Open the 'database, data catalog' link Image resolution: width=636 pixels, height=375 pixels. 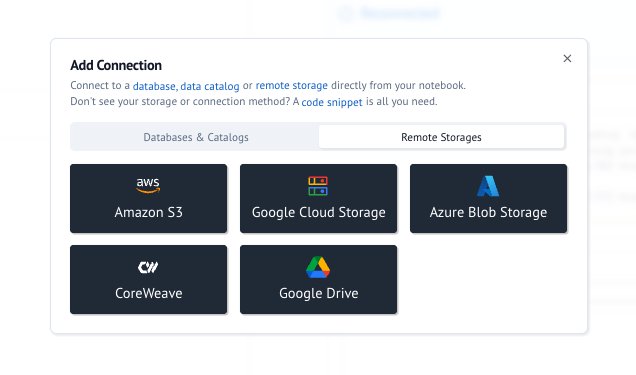pyautogui.click(x=186, y=86)
